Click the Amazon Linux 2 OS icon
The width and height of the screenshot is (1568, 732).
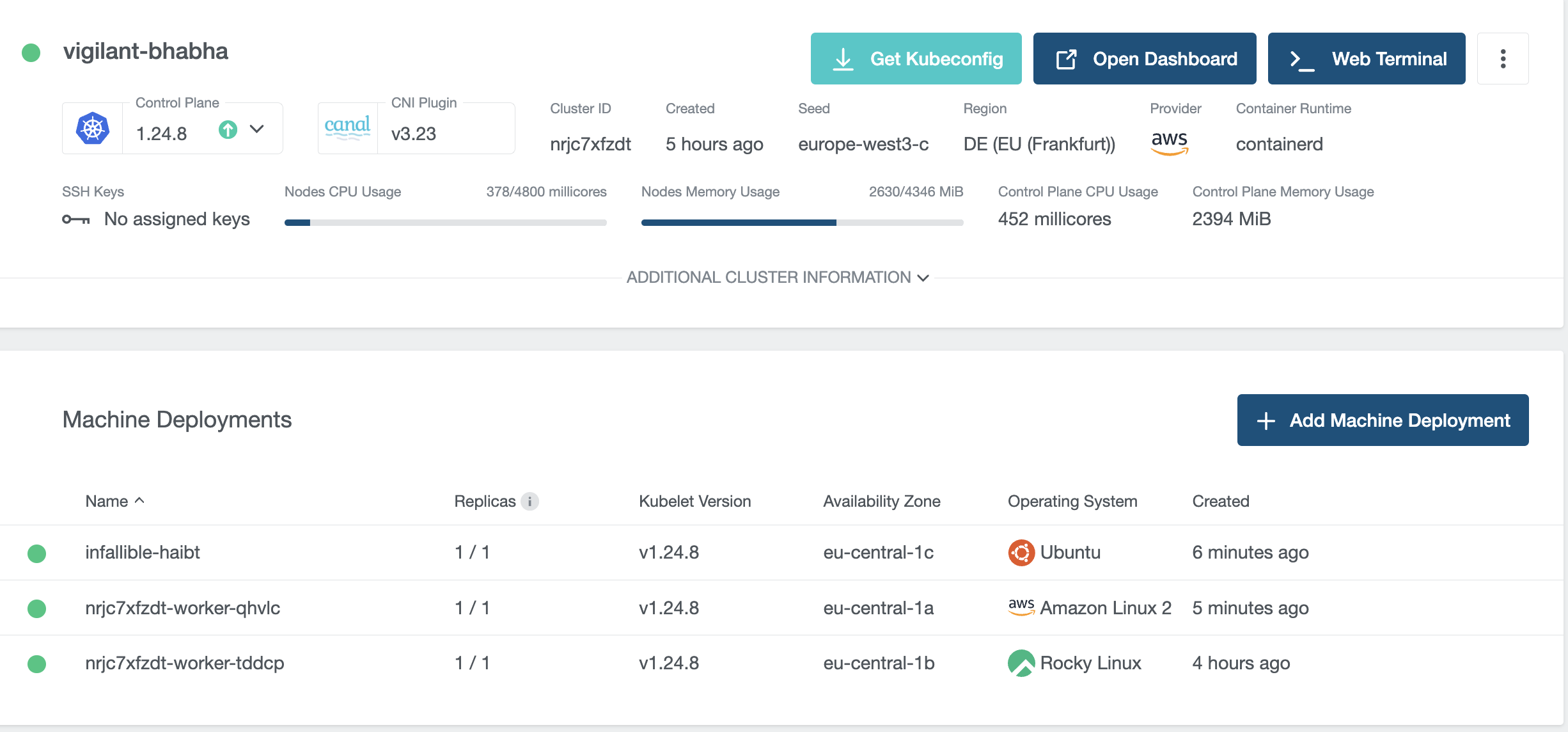click(1021, 607)
